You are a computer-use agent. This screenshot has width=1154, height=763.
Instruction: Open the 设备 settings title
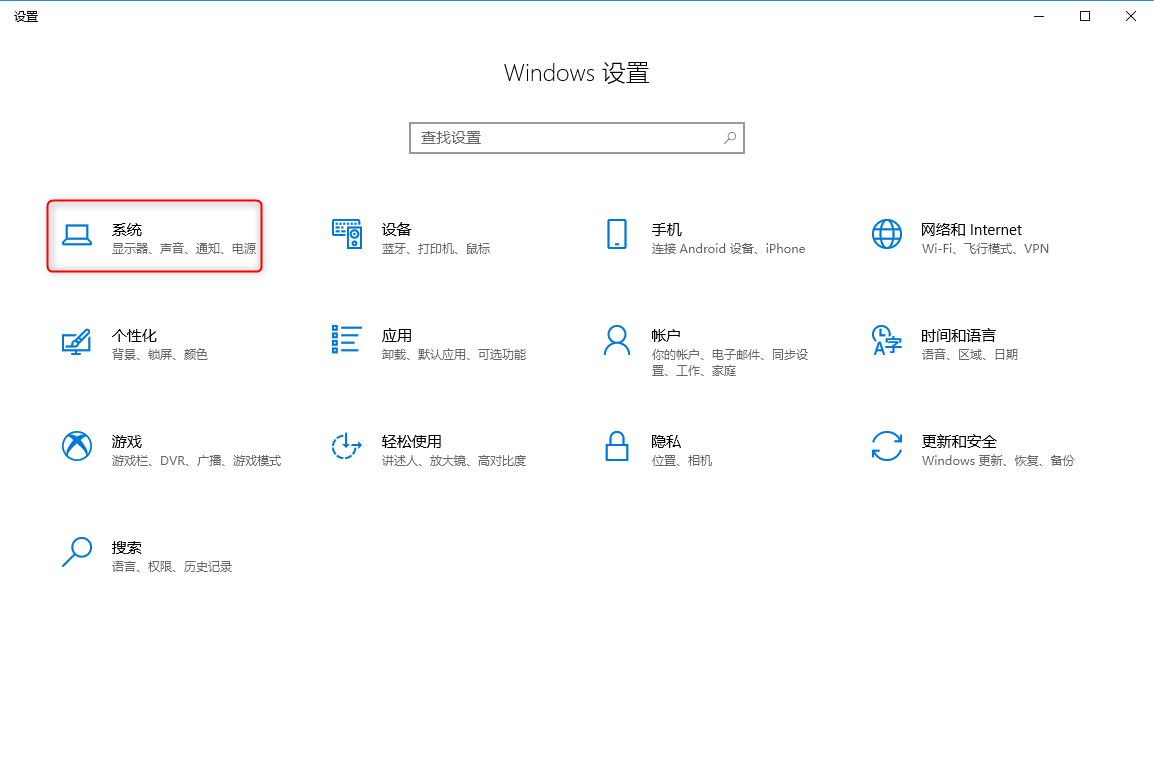tap(397, 230)
